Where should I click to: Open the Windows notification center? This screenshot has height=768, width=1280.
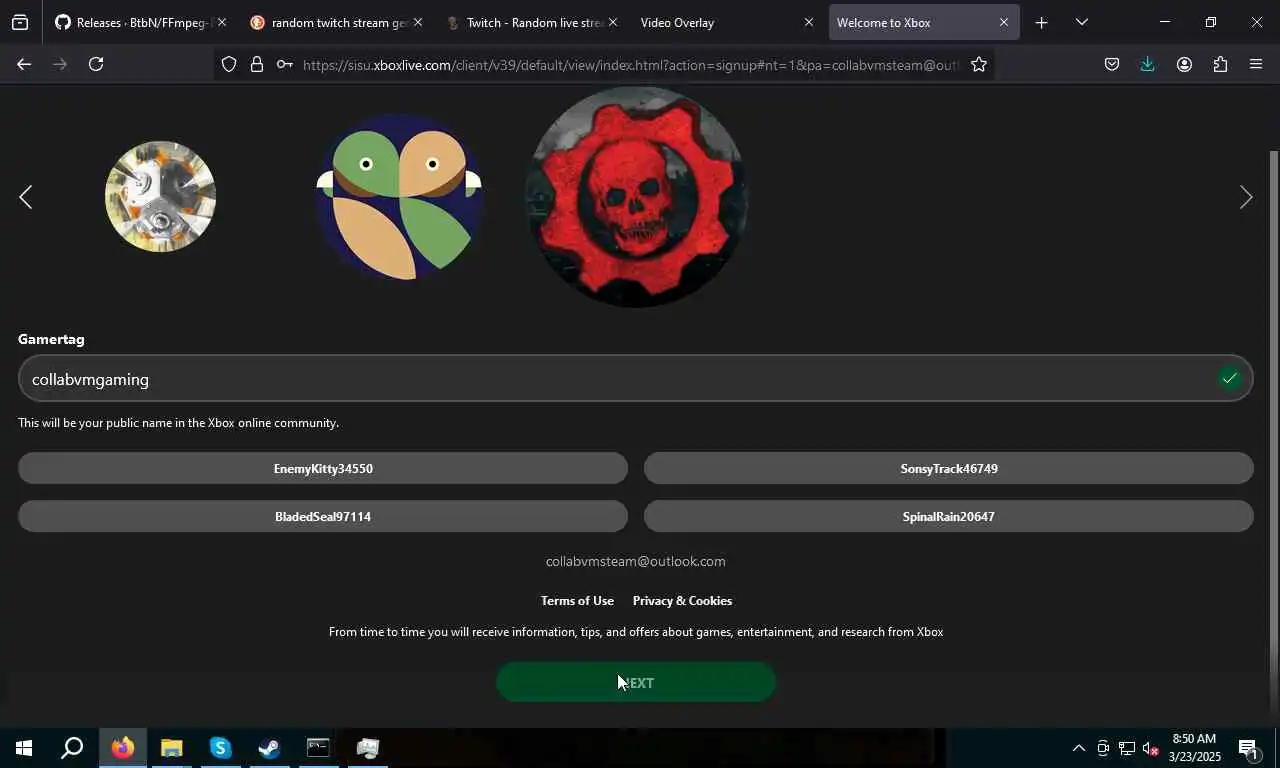click(x=1248, y=748)
